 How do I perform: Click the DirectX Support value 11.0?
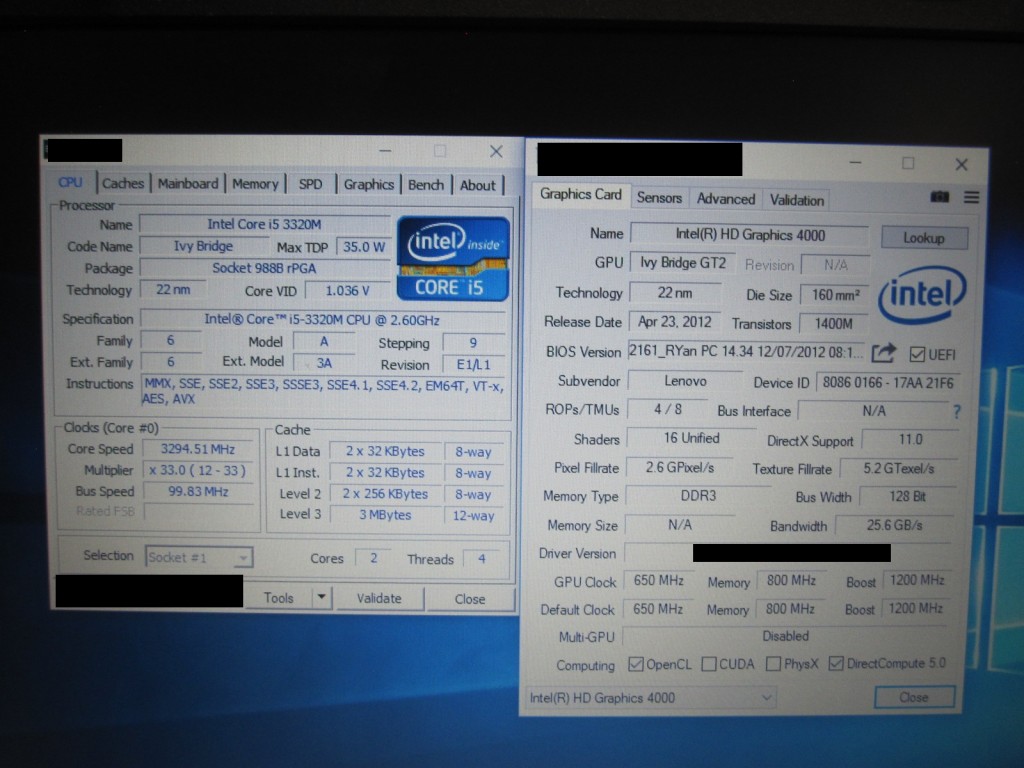(910, 440)
